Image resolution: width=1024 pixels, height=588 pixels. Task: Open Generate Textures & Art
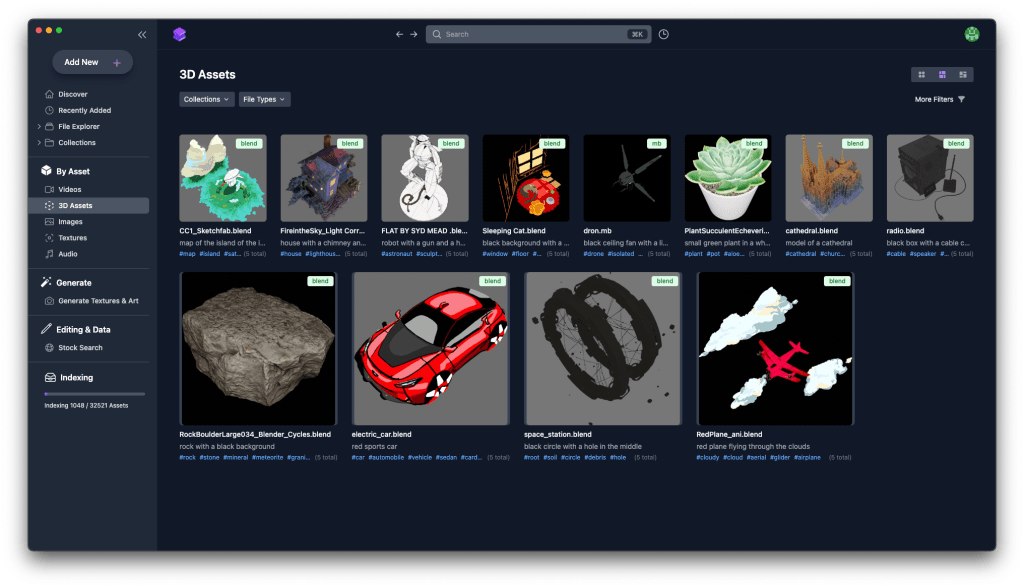[100, 300]
